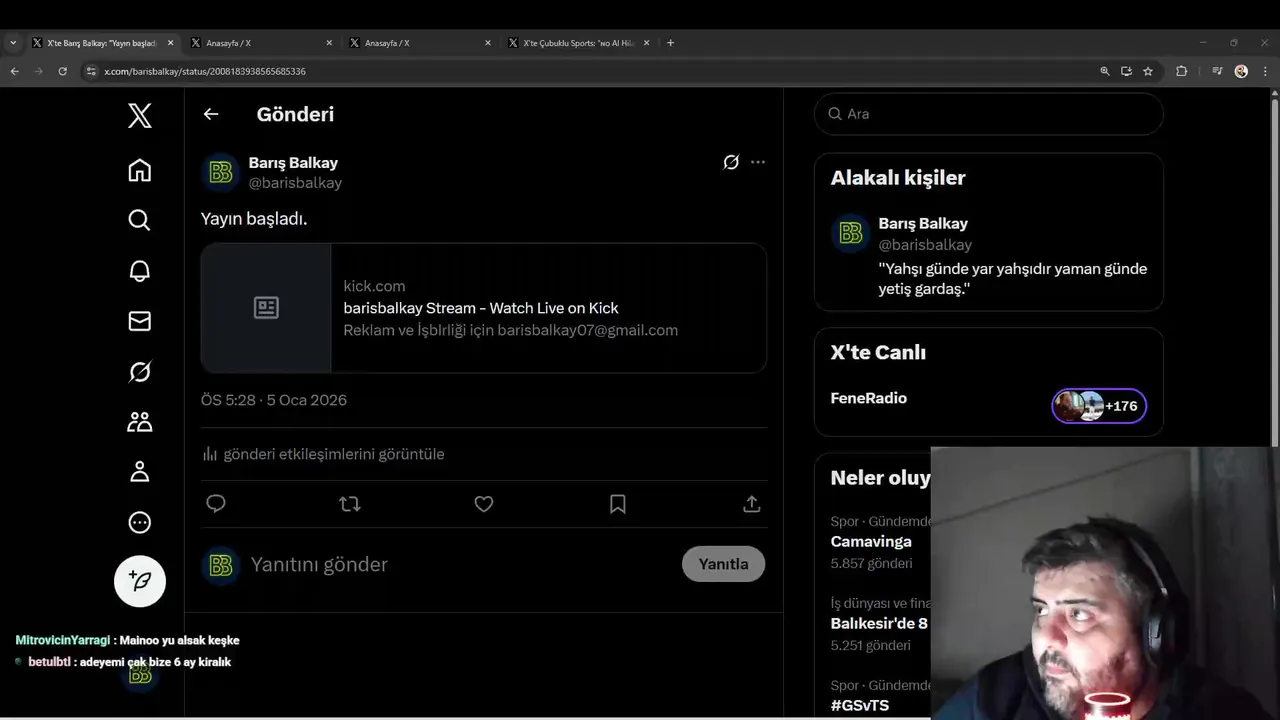Go to Home via house icon

click(x=140, y=170)
